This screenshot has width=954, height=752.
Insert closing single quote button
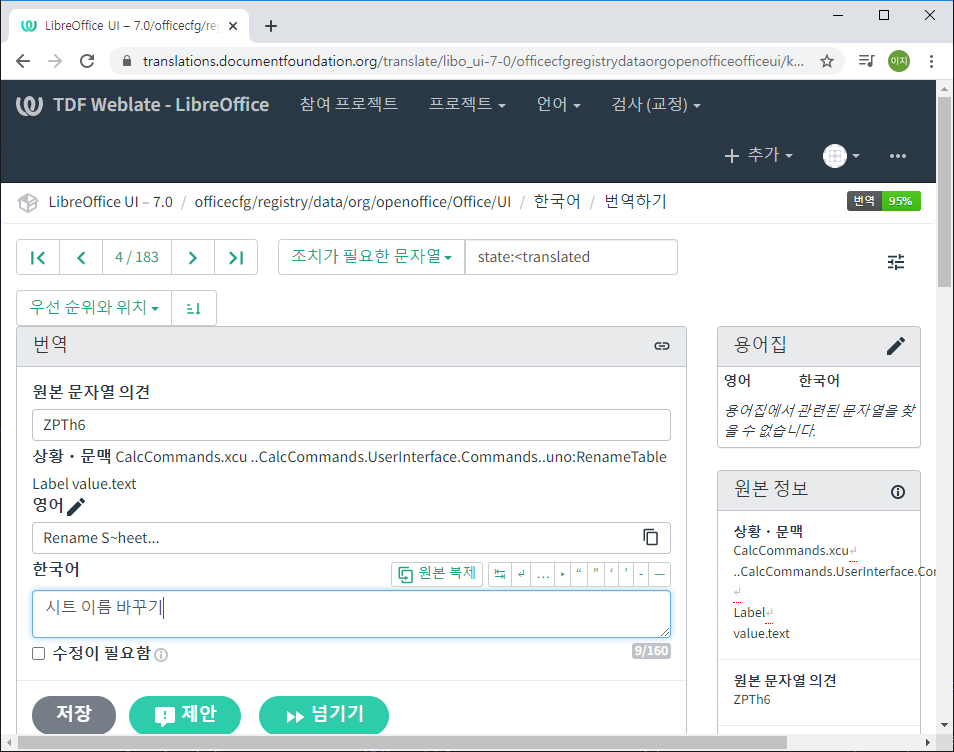tap(626, 574)
